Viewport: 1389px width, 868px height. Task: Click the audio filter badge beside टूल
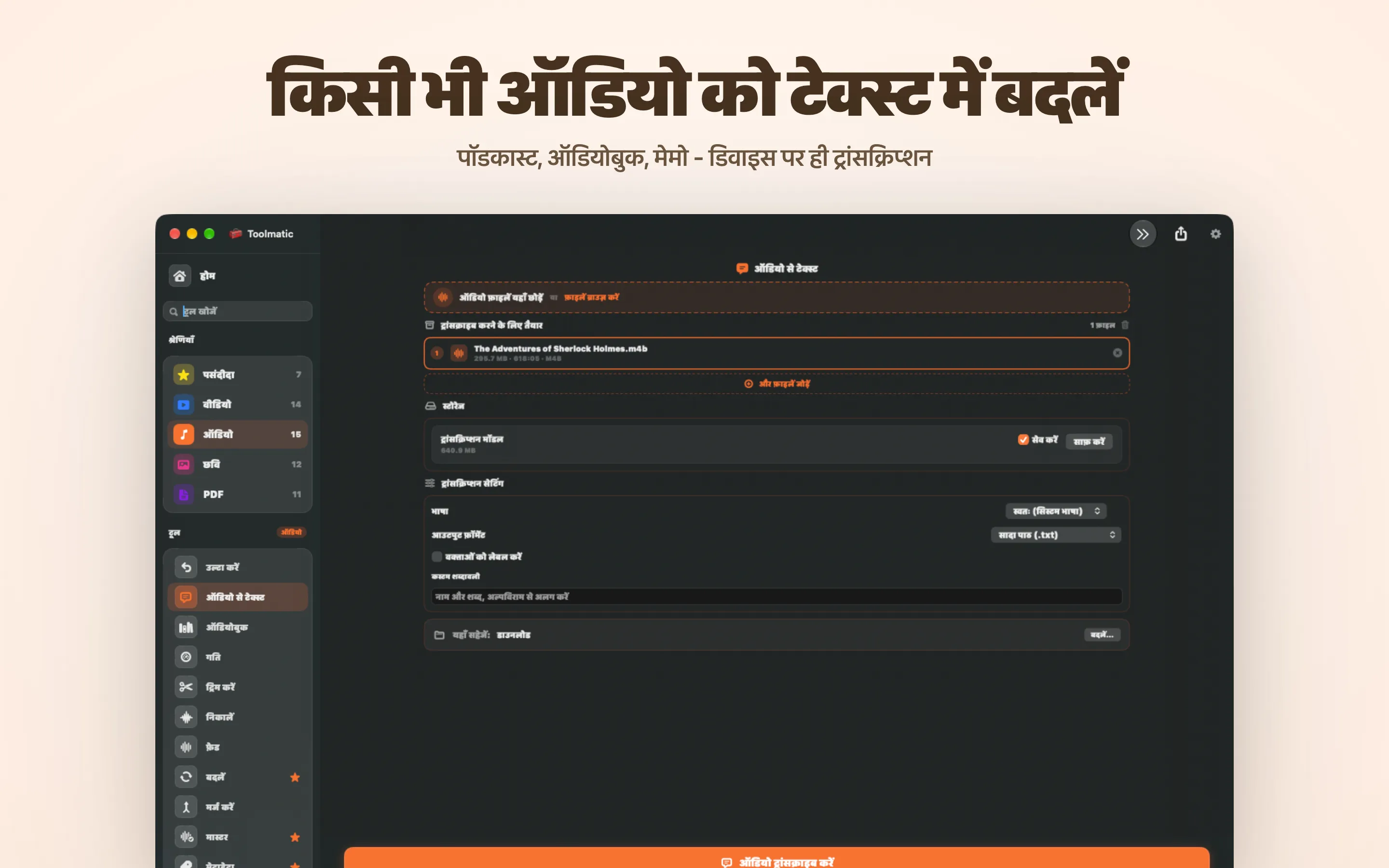291,532
